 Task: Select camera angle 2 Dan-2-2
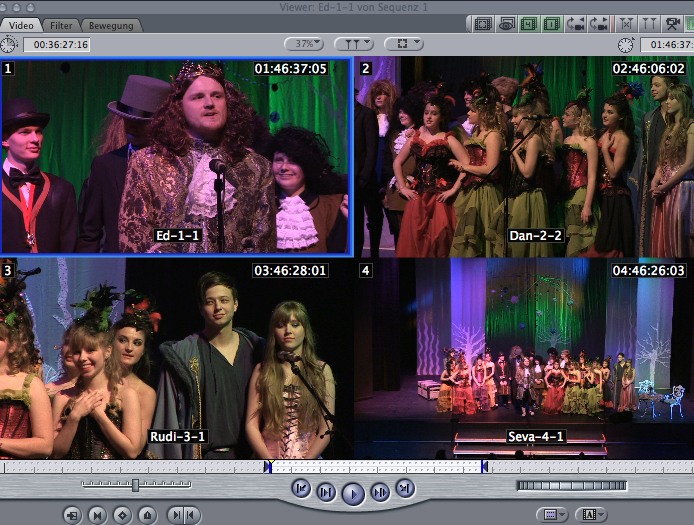click(524, 156)
